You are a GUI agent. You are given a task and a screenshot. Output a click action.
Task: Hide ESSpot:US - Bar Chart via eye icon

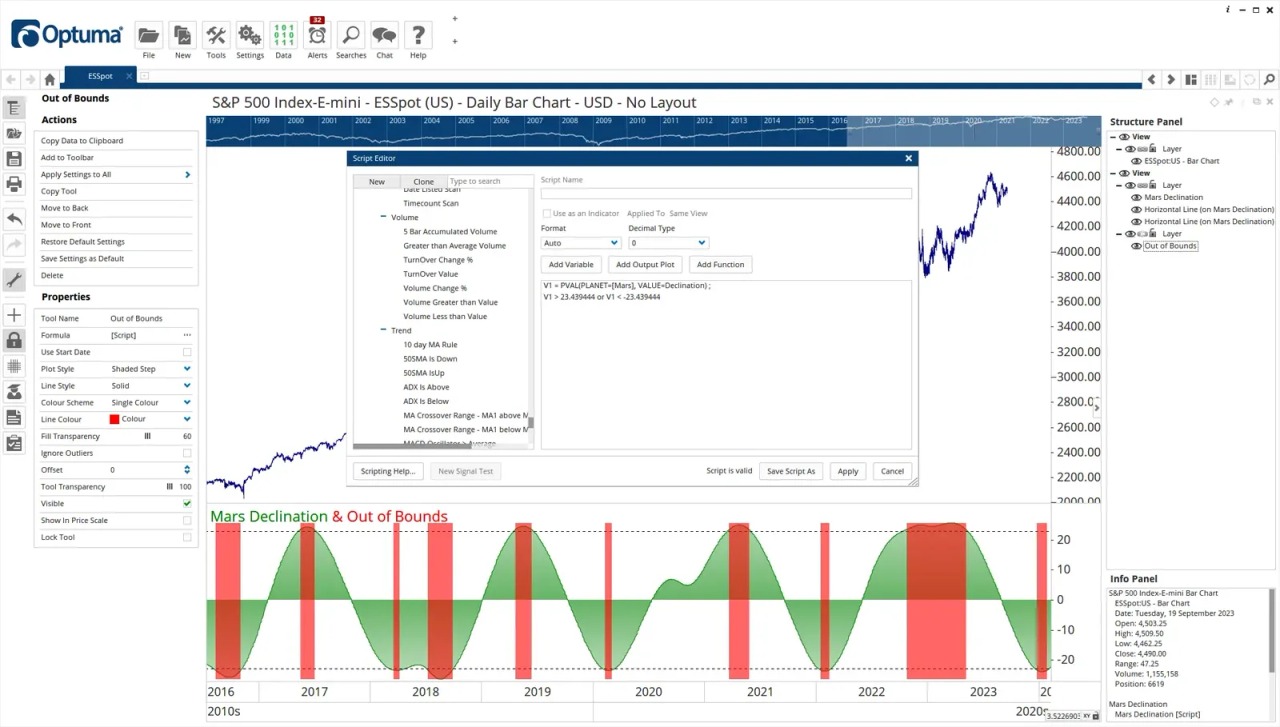[1137, 161]
